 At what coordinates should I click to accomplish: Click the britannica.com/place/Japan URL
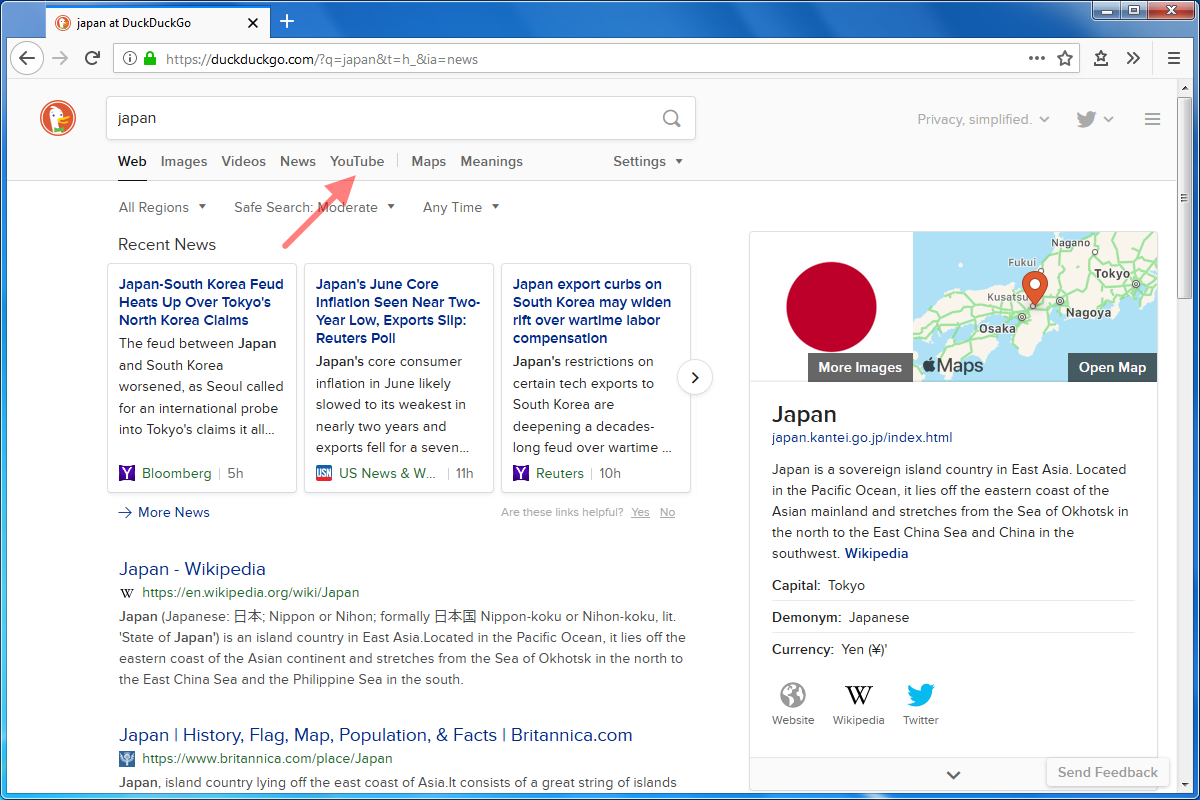point(267,759)
